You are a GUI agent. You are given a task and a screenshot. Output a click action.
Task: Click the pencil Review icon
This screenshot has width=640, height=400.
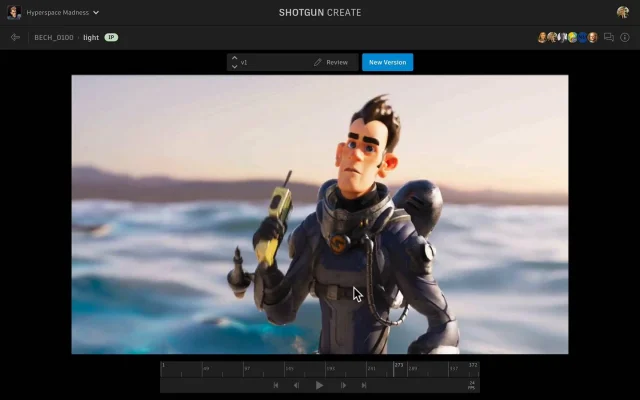pyautogui.click(x=318, y=62)
